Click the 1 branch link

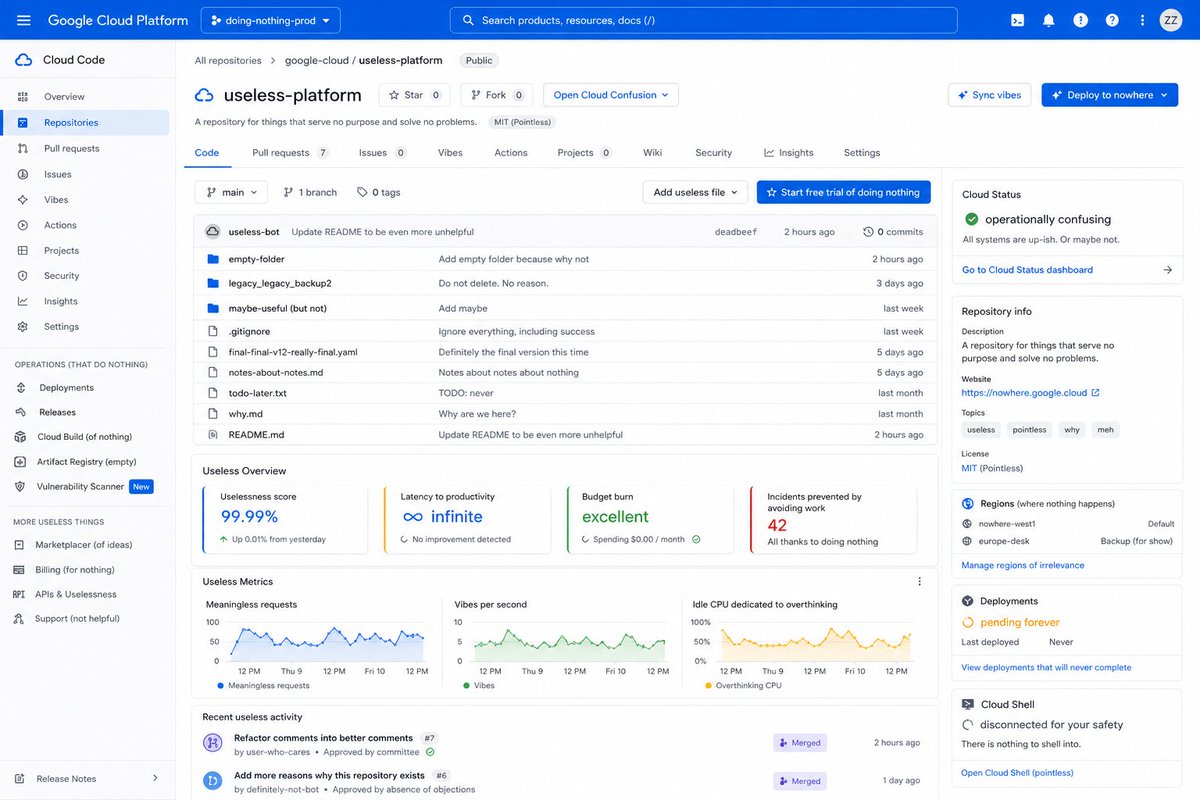coord(310,192)
